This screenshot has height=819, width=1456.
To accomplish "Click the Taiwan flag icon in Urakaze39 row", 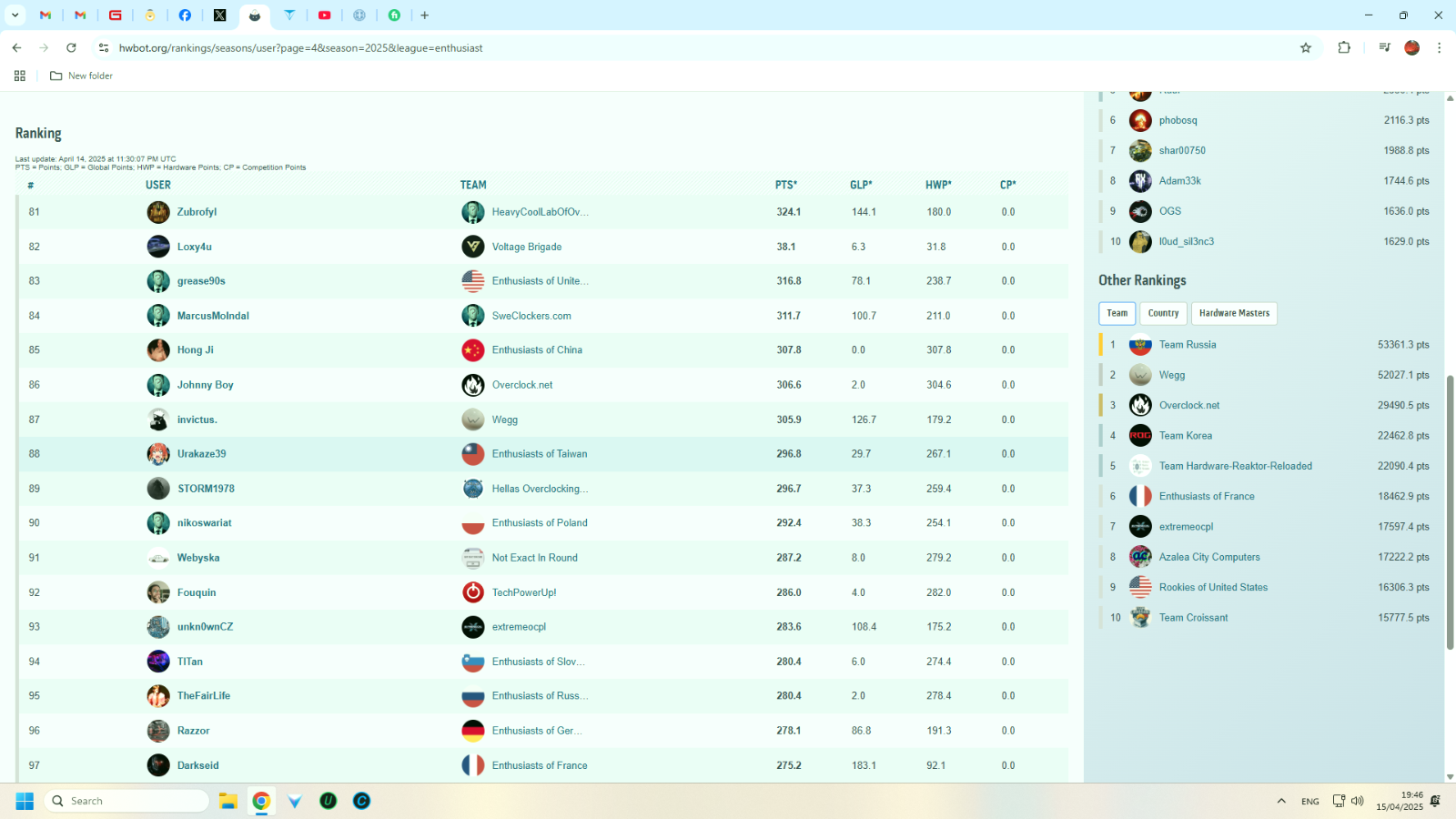I will pos(473,454).
